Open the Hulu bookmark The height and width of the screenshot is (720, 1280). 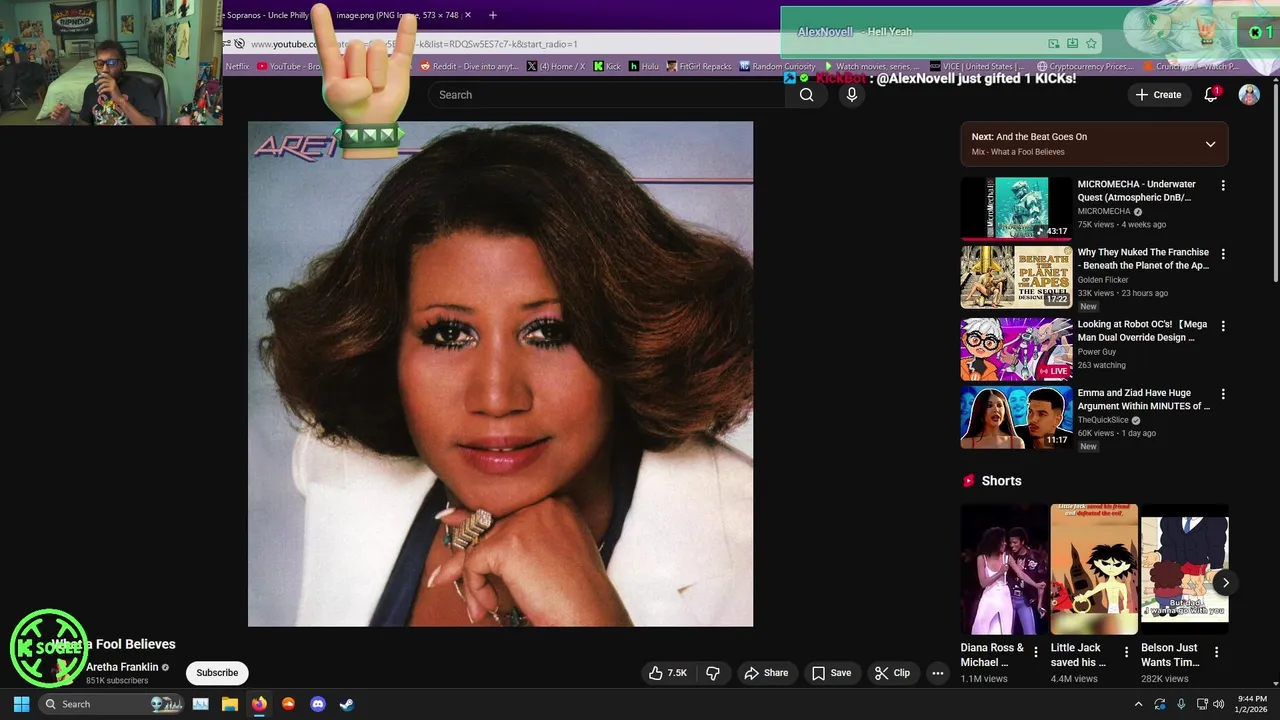(643, 66)
